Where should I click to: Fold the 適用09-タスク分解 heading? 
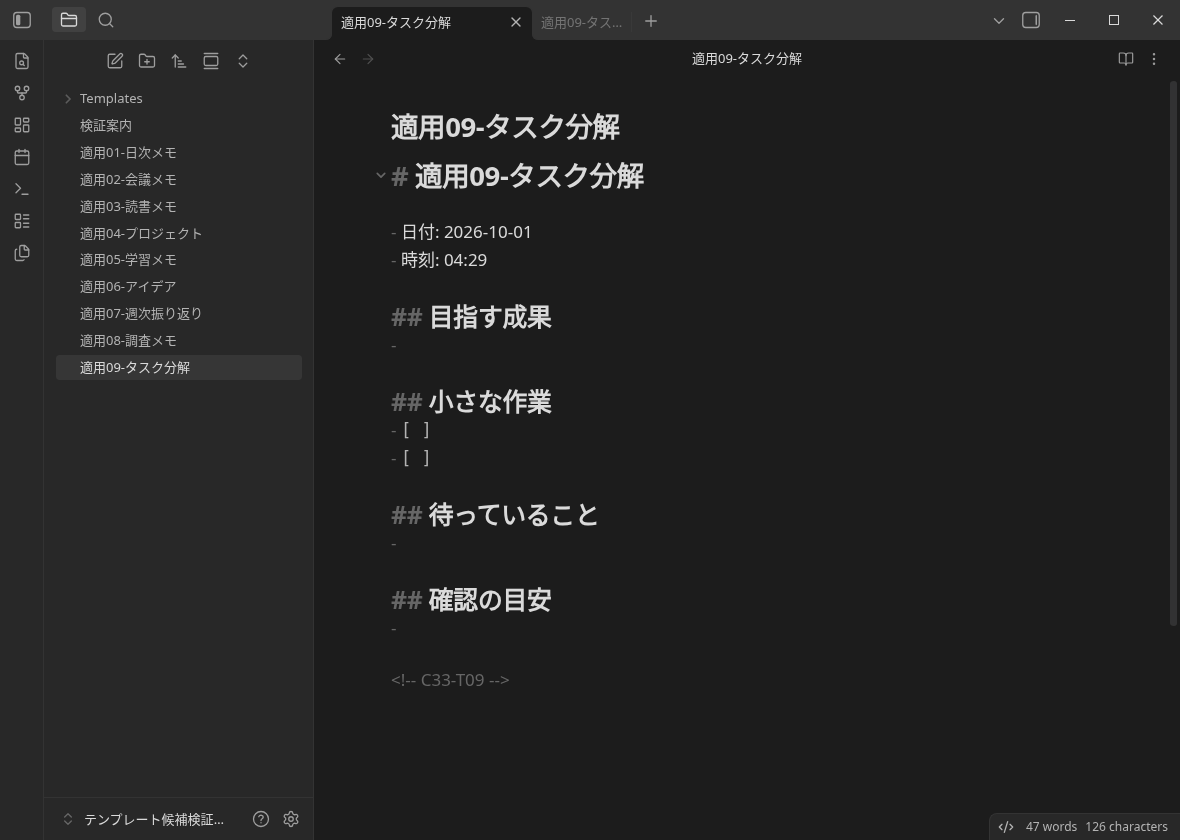[x=381, y=176]
